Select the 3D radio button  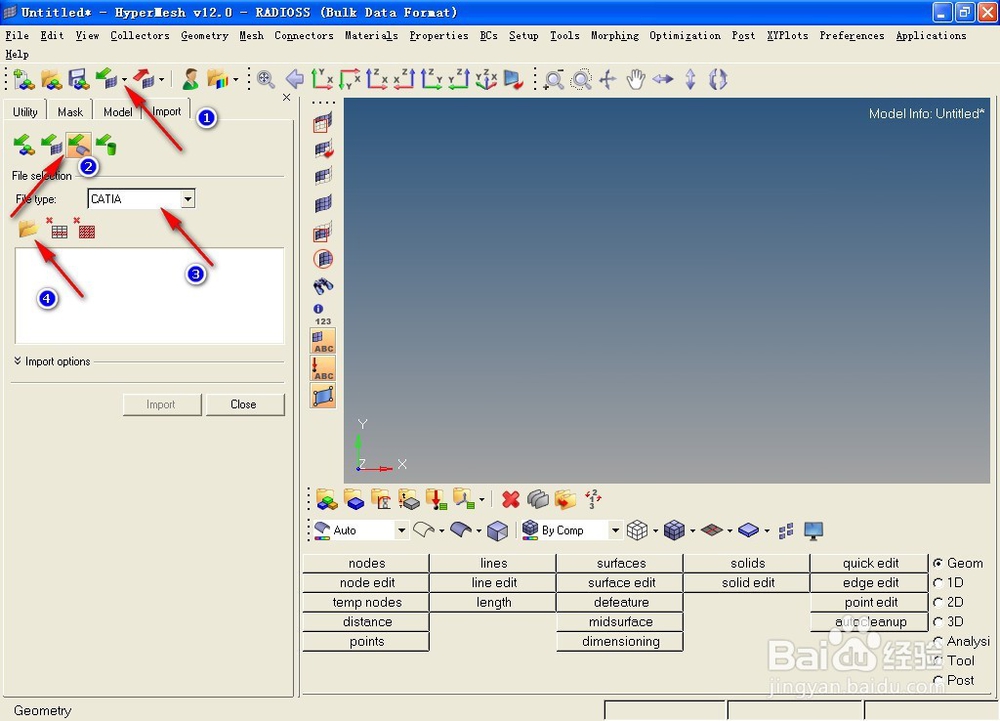pos(938,622)
